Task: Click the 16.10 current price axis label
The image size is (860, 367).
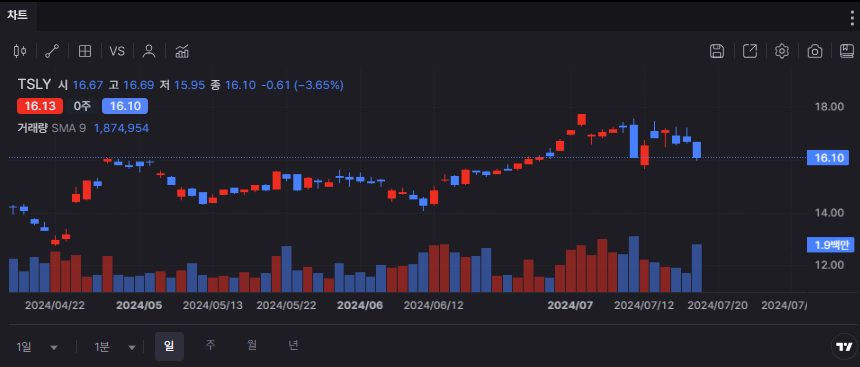Action: point(828,158)
